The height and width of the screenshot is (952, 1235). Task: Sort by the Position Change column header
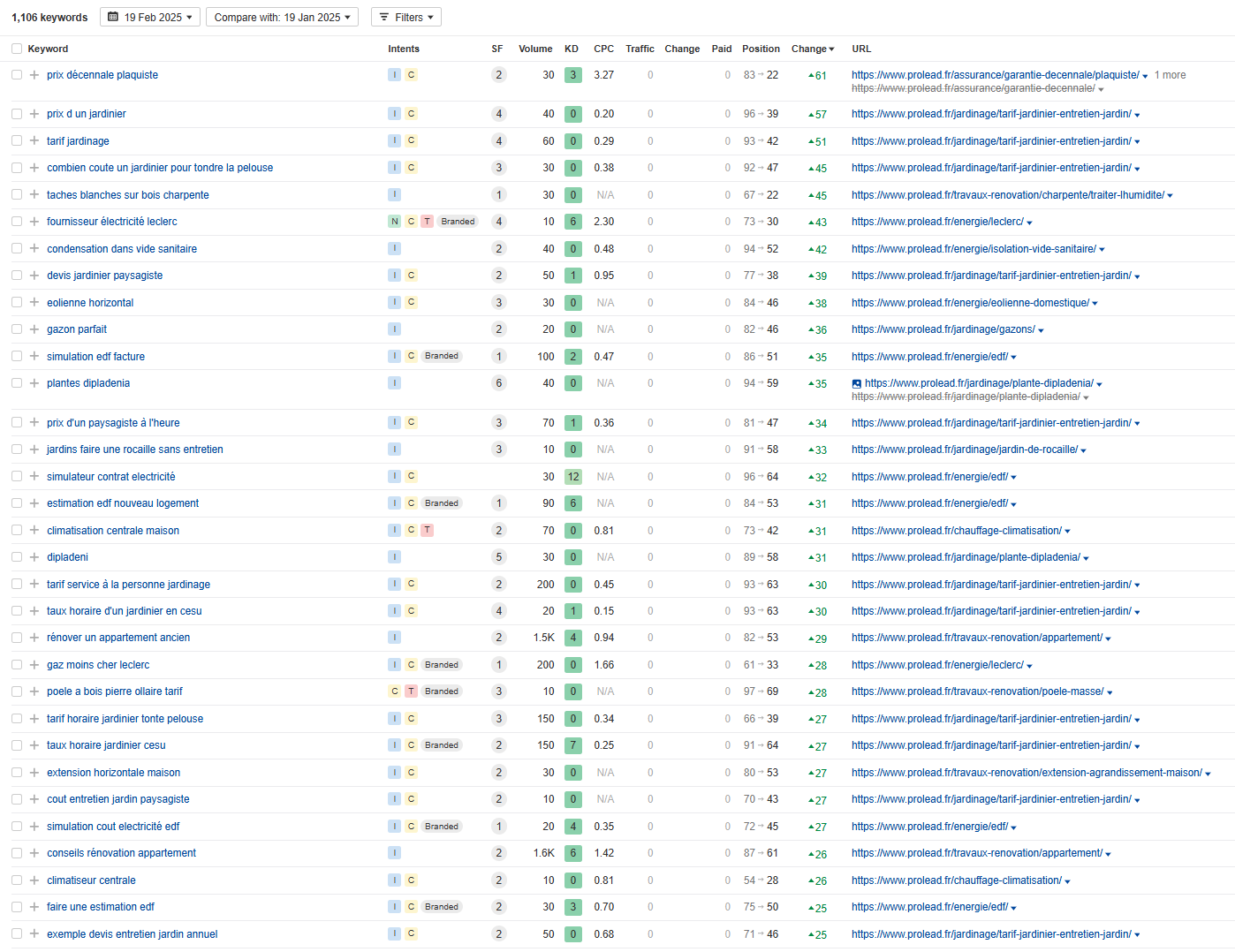tap(812, 49)
